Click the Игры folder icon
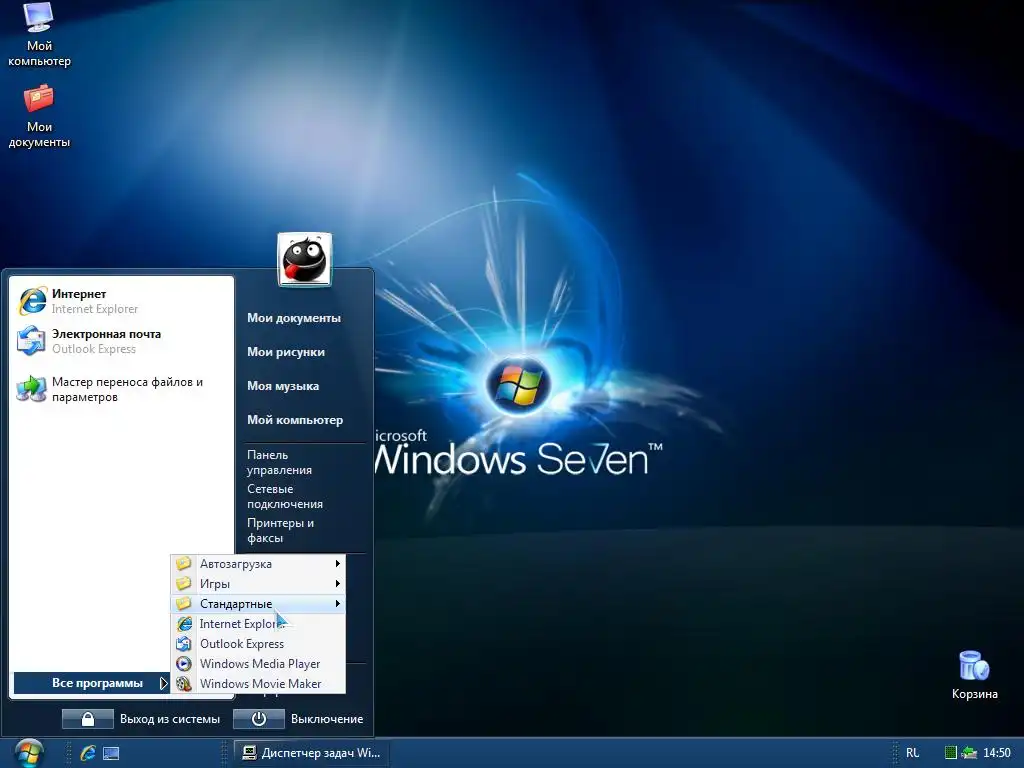 coord(184,583)
